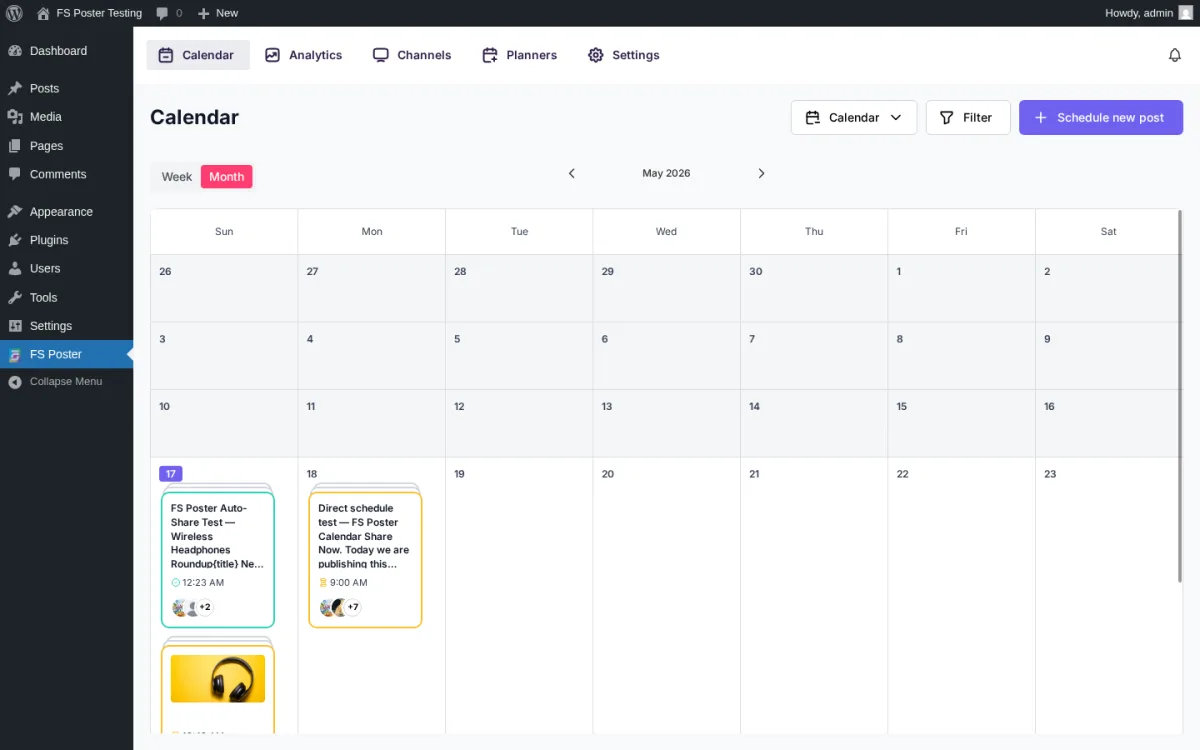Click +2 channels badge on May 17

point(204,607)
